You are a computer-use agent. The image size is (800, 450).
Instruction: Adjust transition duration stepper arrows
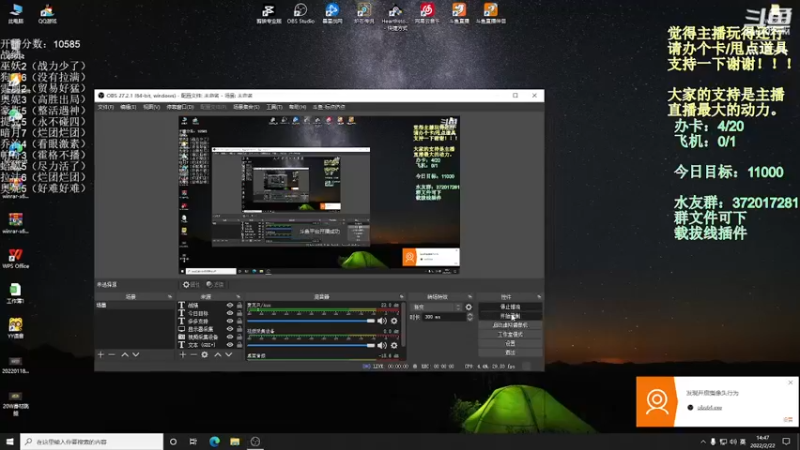coord(470,317)
